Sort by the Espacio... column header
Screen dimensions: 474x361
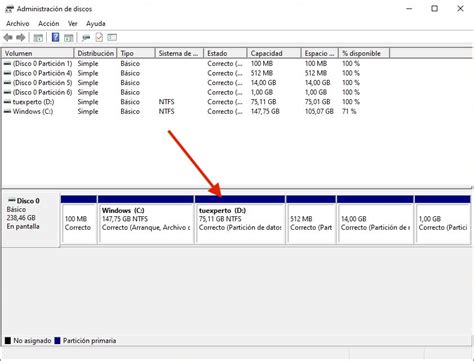click(320, 53)
